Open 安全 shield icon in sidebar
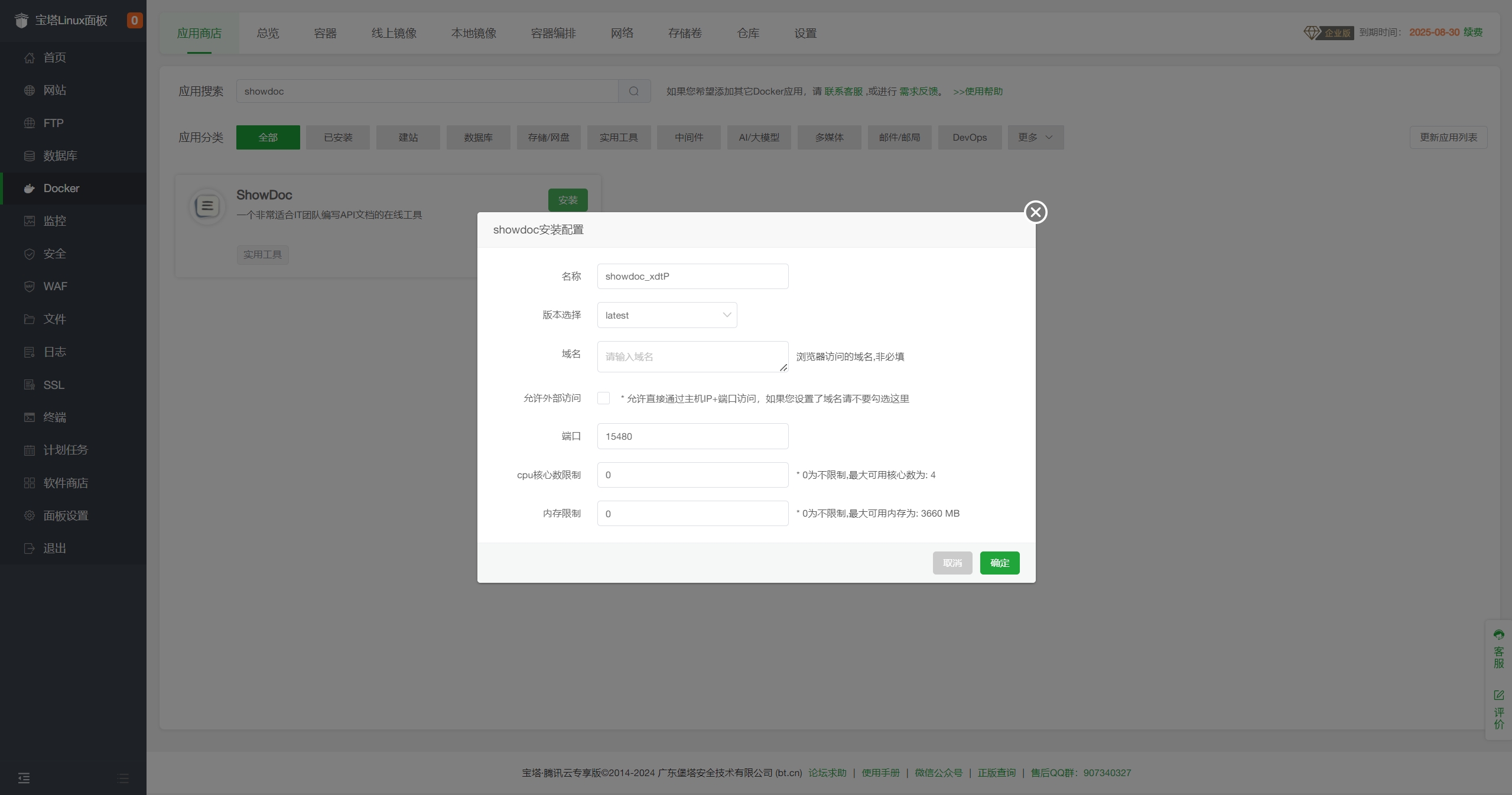This screenshot has width=1512, height=795. click(30, 254)
